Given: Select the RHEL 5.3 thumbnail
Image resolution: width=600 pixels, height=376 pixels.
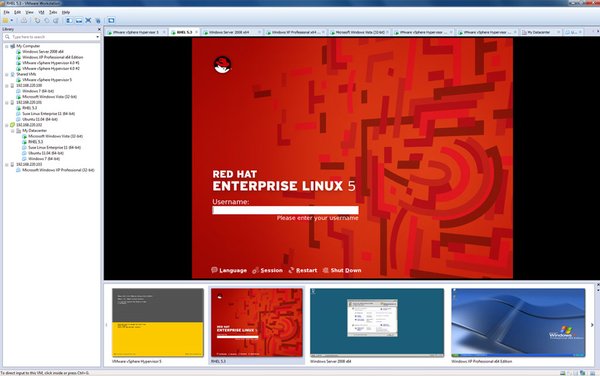Looking at the screenshot, I should point(257,323).
